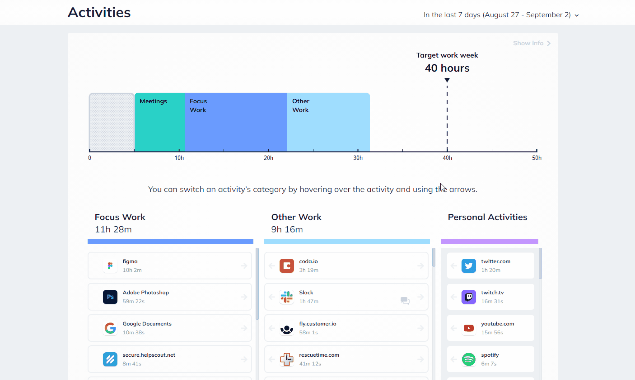Open the Slack comment bubble icon
The width and height of the screenshot is (635, 380).
[x=405, y=300]
